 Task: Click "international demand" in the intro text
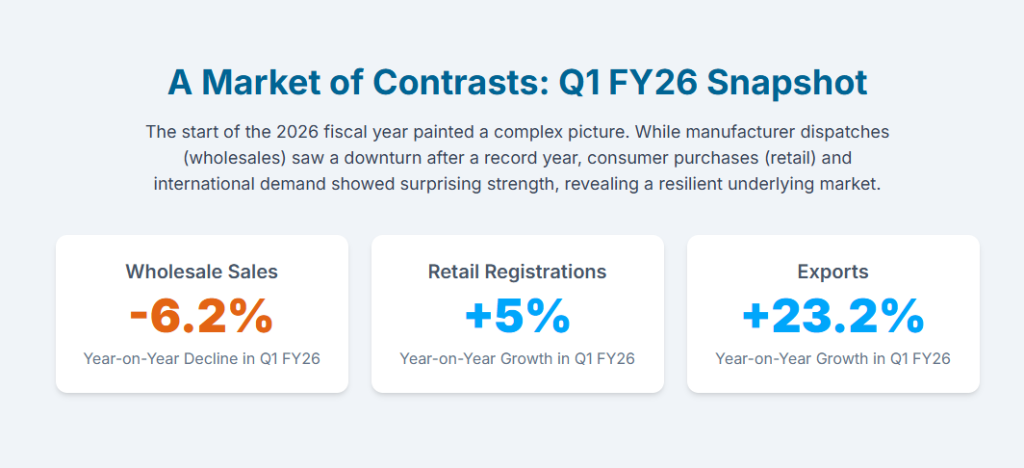(238, 184)
